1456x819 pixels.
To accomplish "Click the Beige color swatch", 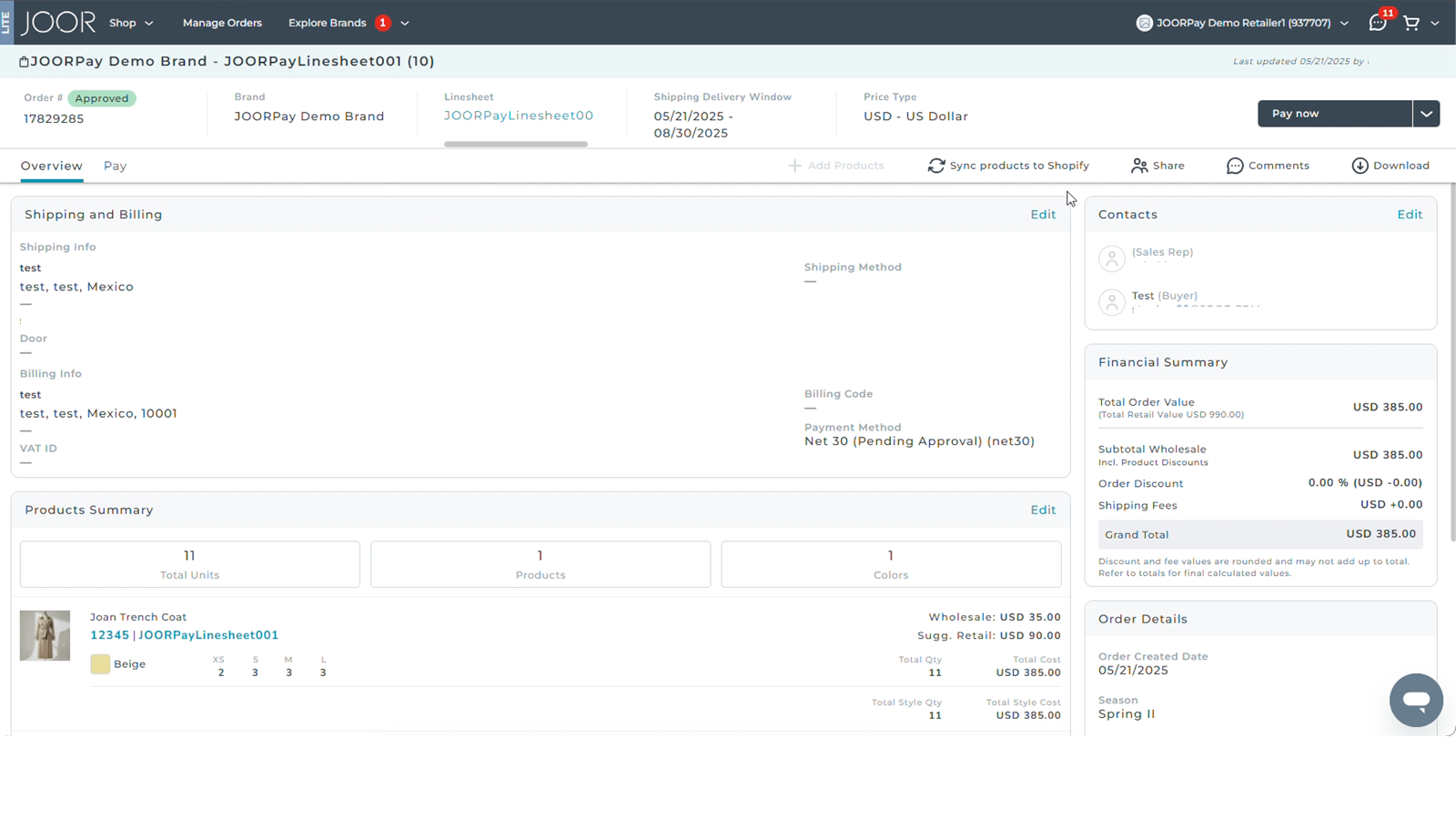I will coord(100,664).
